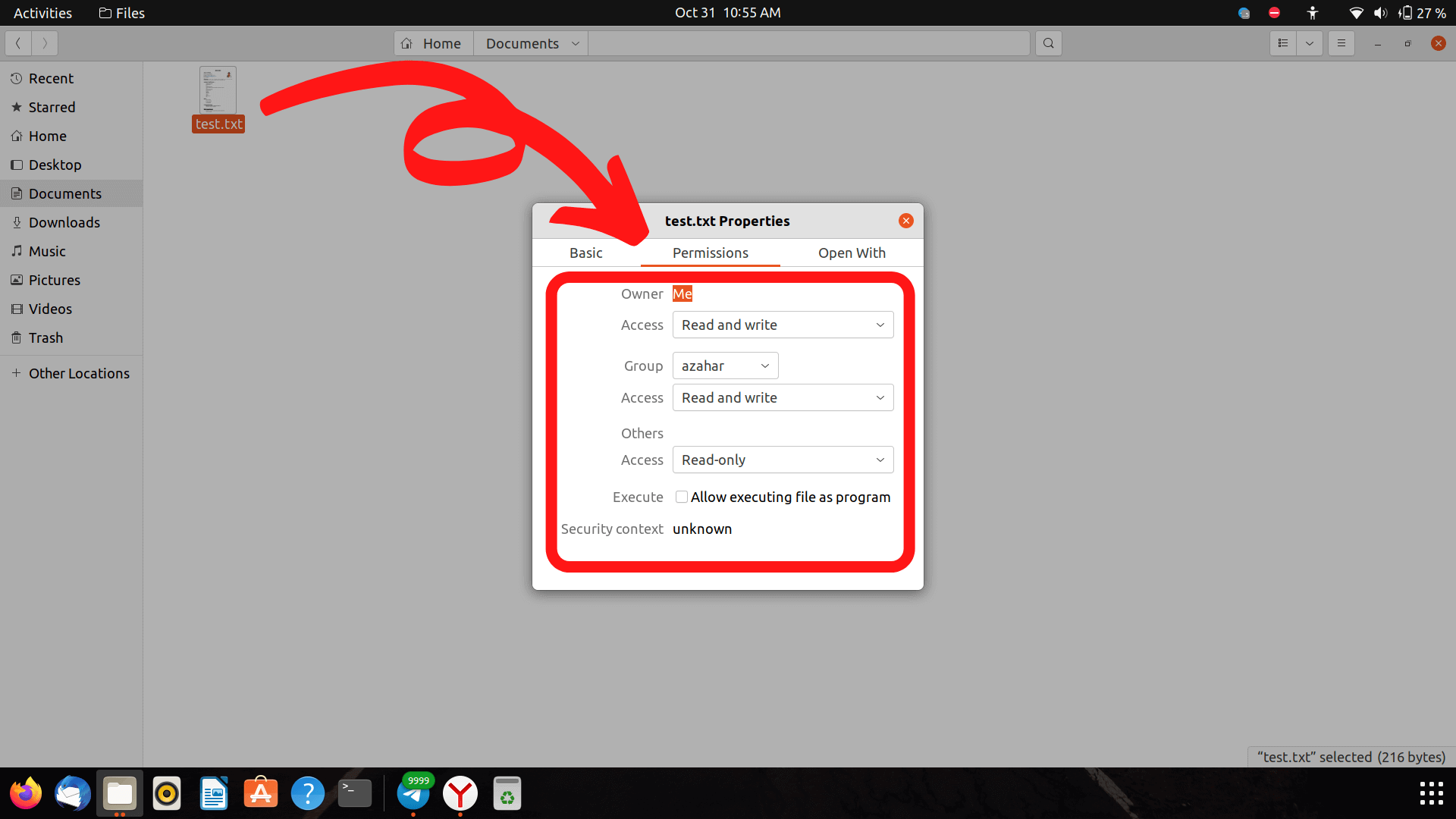
Task: Click the App Grid icon in dock
Action: pyautogui.click(x=1432, y=793)
